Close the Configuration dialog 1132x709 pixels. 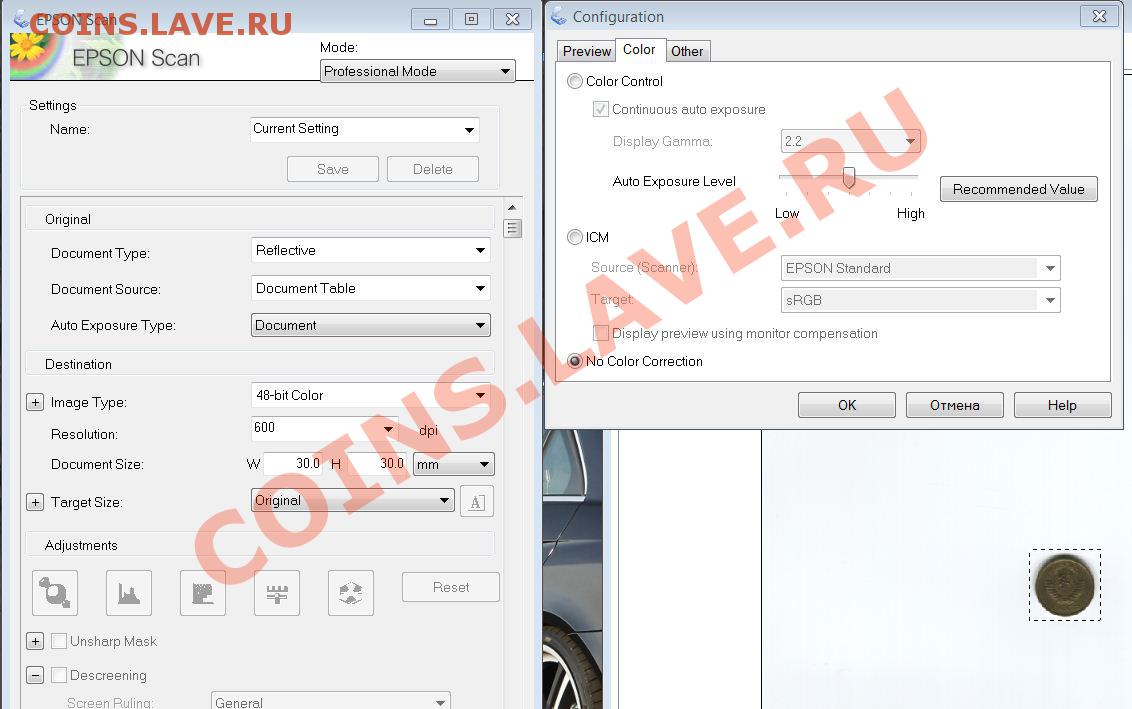[x=1100, y=16]
